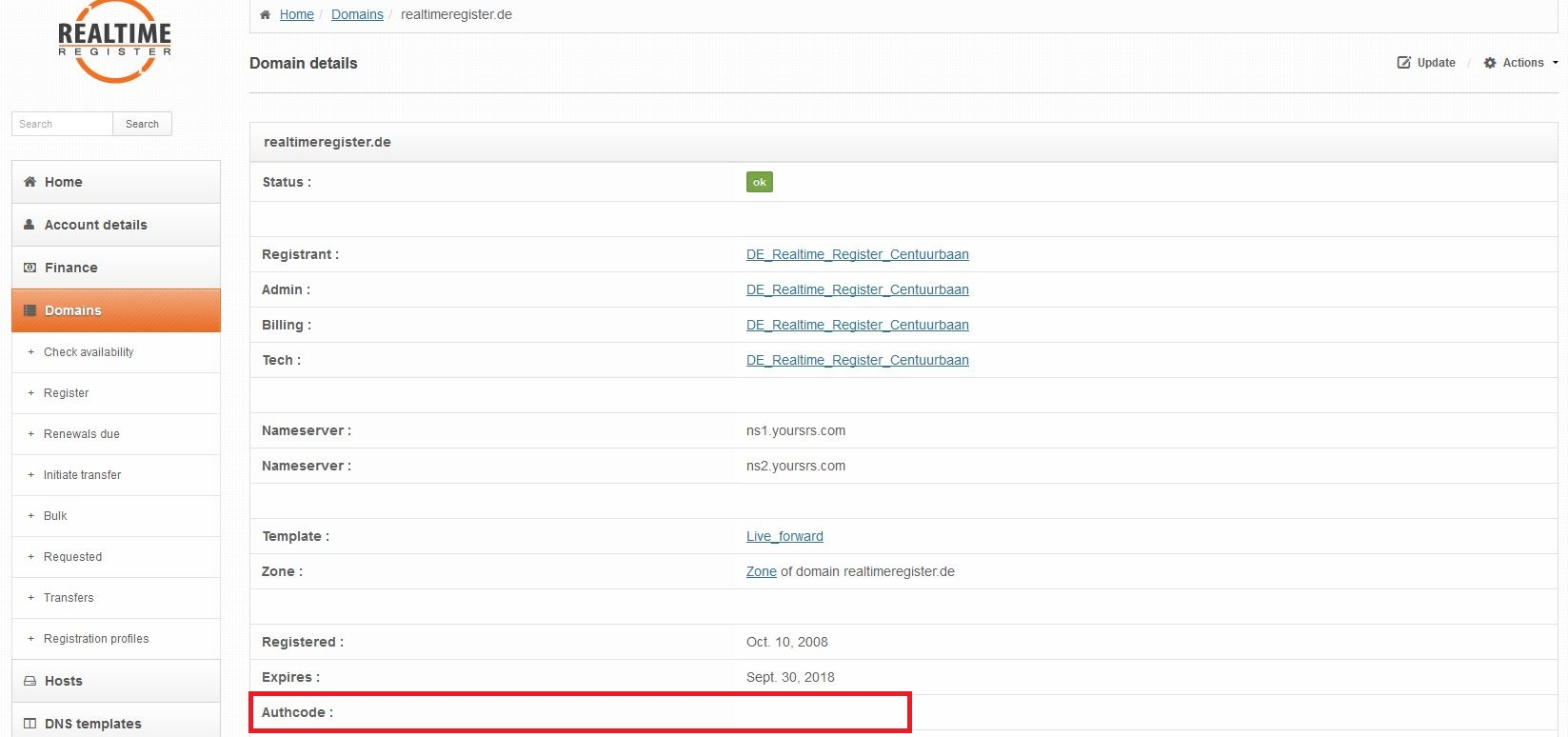Open the Transfers submenu item
The height and width of the screenshot is (737, 1568).
[69, 598]
